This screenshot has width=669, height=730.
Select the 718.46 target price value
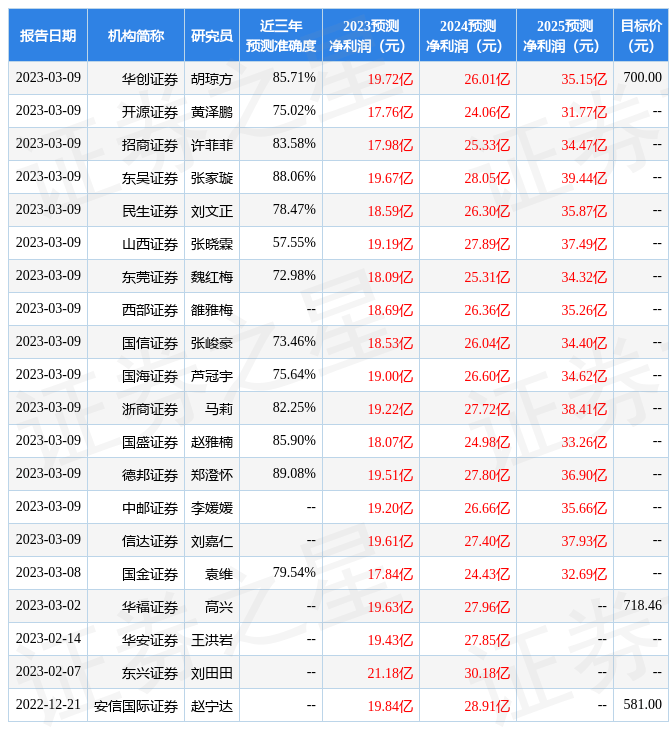tap(642, 605)
